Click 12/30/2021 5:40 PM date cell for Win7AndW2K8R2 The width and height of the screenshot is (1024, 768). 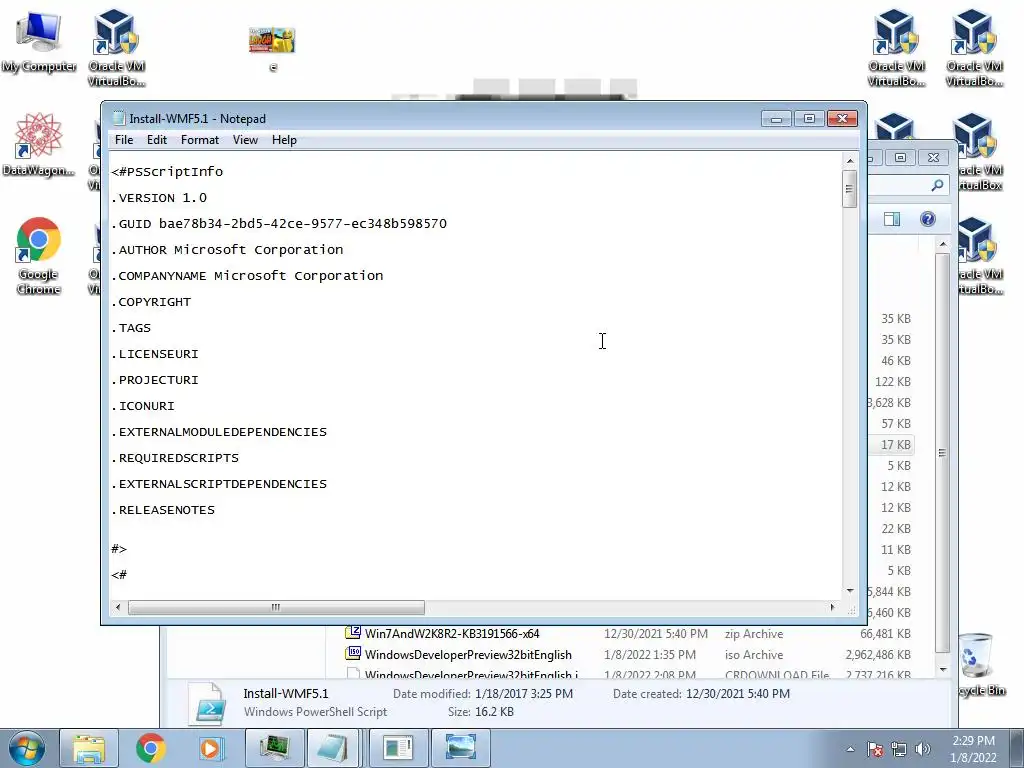[x=656, y=633]
